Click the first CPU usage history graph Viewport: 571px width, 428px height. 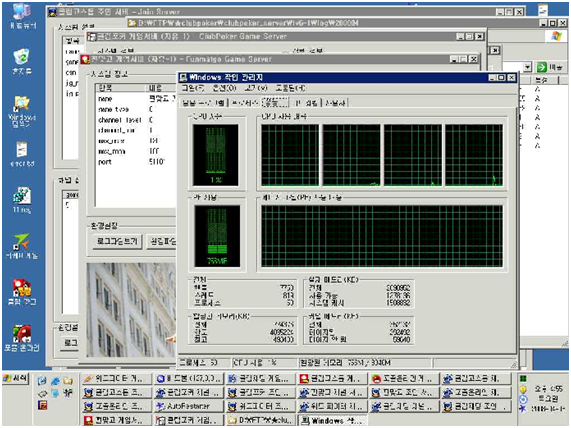point(290,155)
